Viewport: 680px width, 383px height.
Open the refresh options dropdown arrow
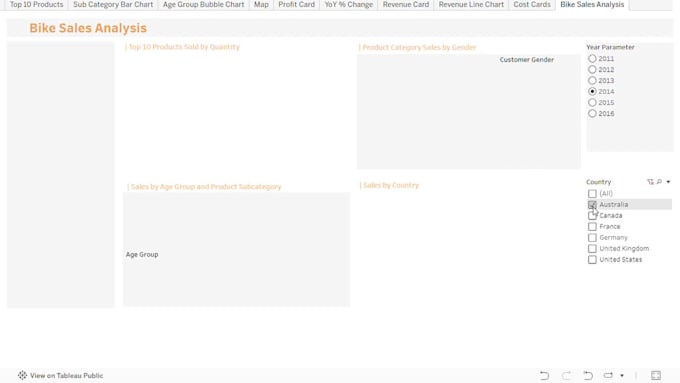[622, 376]
